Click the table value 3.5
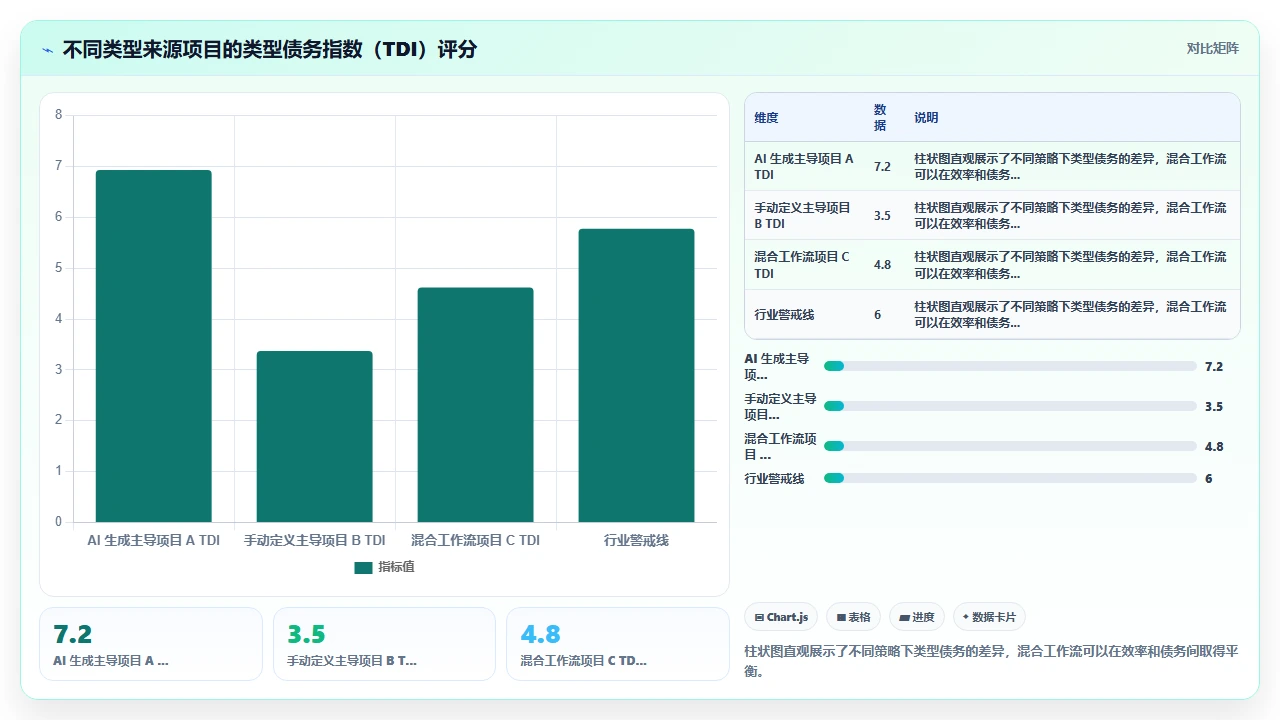Image resolution: width=1280 pixels, height=720 pixels. [882, 215]
